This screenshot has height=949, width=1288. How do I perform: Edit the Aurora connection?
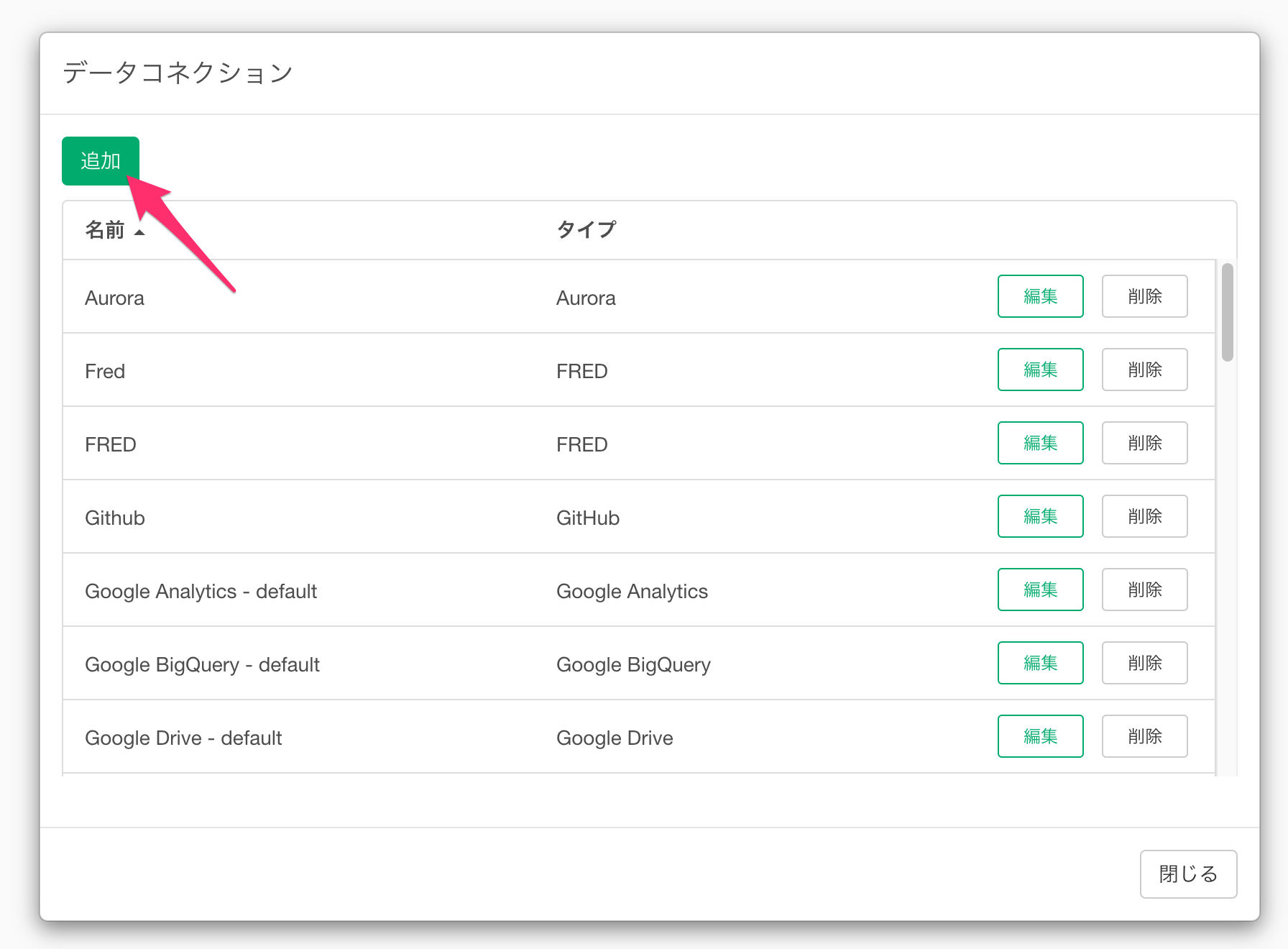coord(1040,296)
